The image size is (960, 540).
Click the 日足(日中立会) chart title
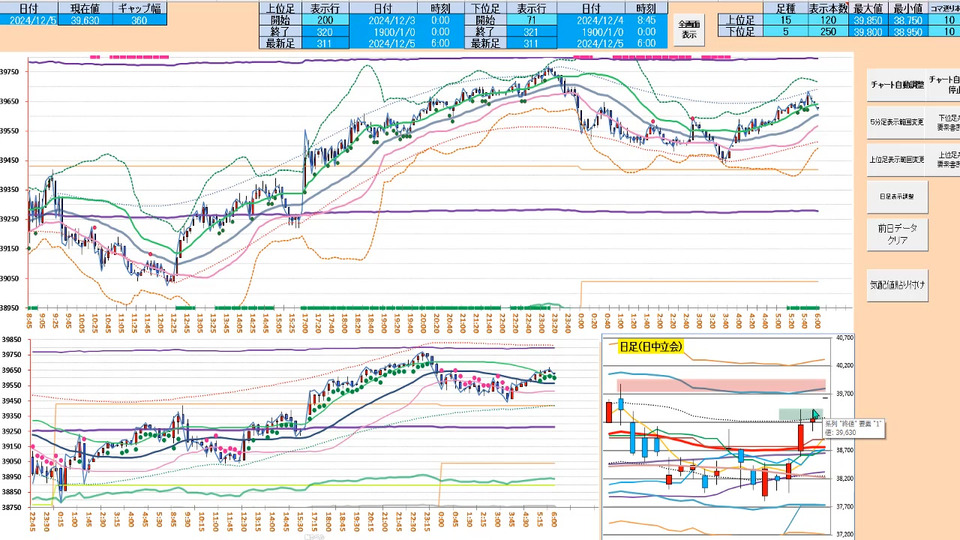point(650,347)
